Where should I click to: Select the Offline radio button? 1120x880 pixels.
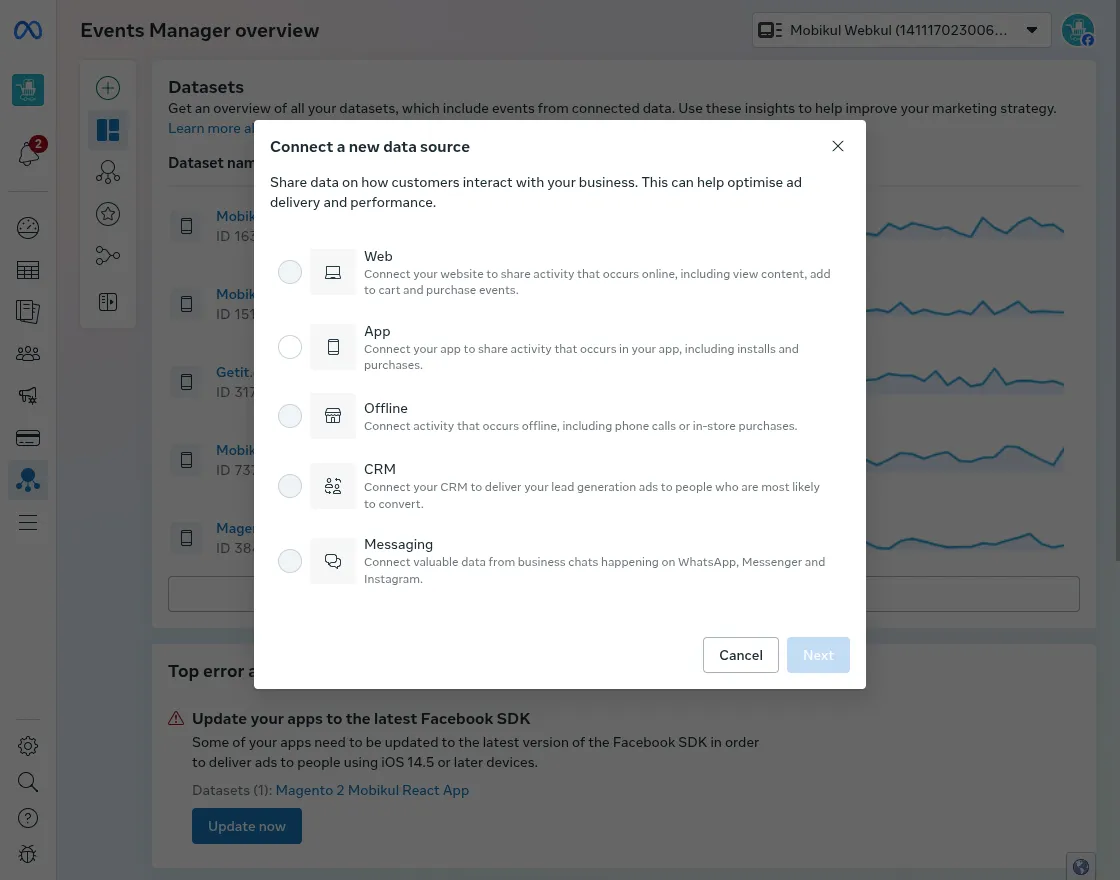tap(290, 416)
